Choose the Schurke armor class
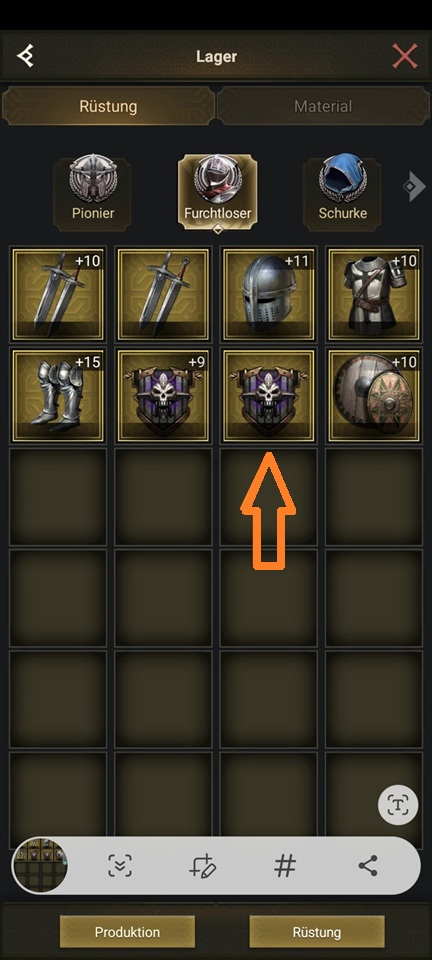Image resolution: width=432 pixels, height=960 pixels. pyautogui.click(x=342, y=192)
